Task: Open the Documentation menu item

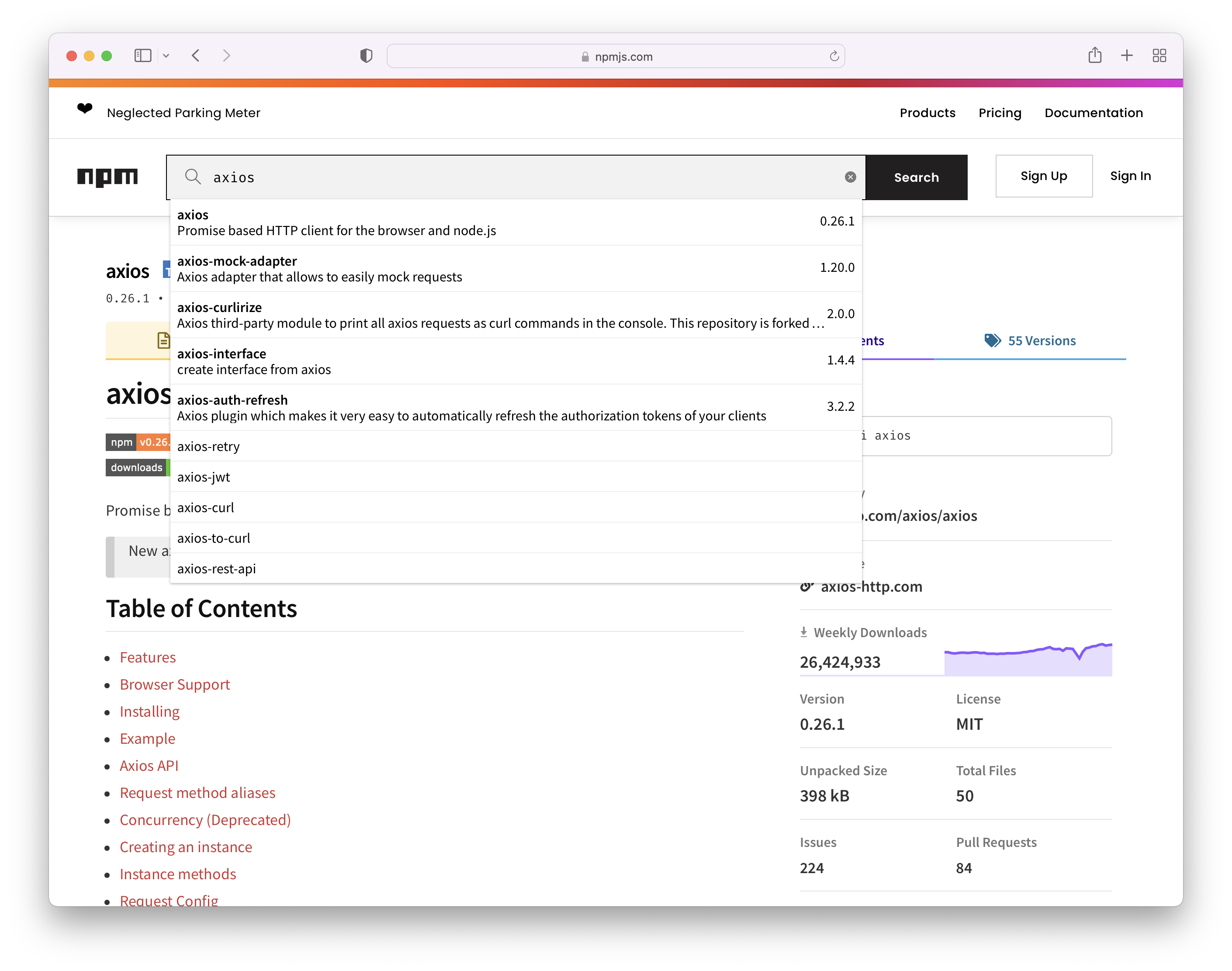Action: coord(1094,113)
